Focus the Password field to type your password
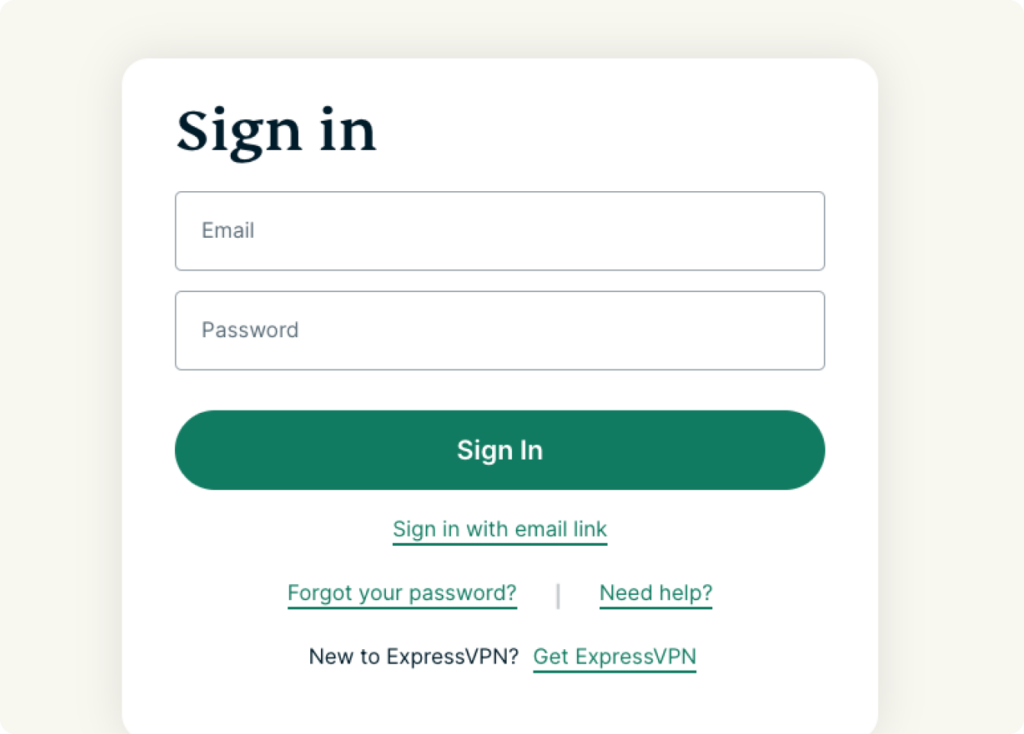 (499, 330)
